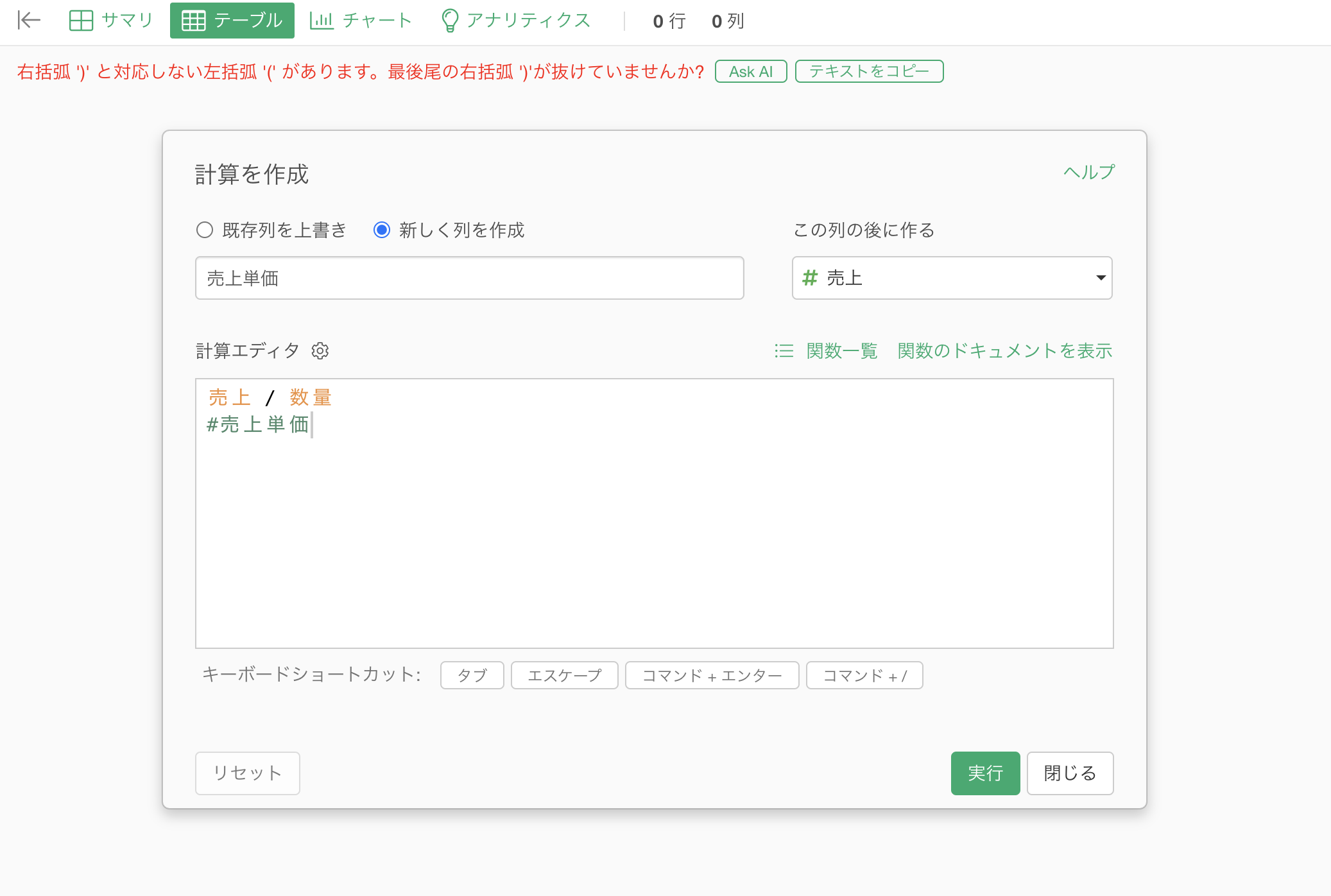Click the green 実行 button
1331x896 pixels.
[x=986, y=773]
